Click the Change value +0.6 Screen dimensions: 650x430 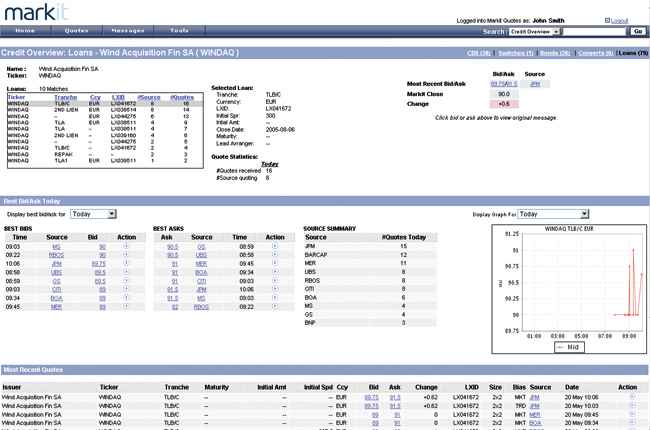pyautogui.click(x=504, y=104)
